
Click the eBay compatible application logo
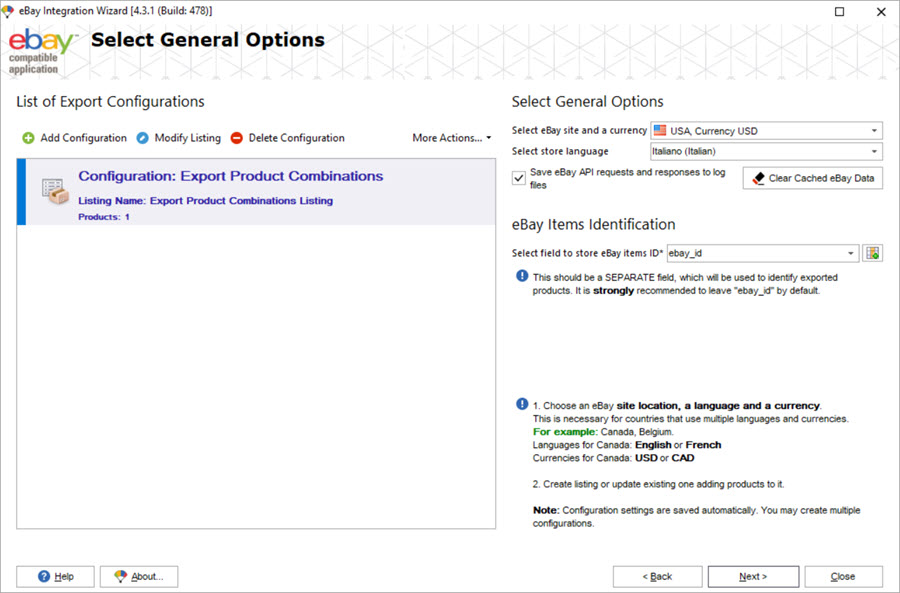click(x=41, y=52)
